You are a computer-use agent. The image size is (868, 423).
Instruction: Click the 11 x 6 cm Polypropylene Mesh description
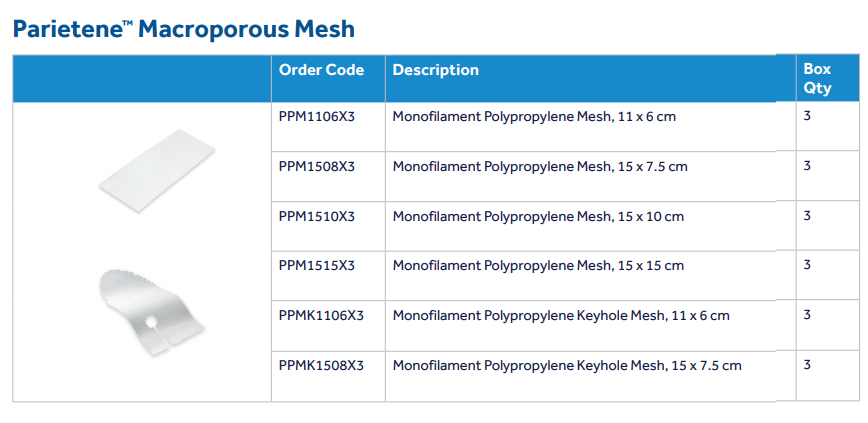(x=534, y=116)
